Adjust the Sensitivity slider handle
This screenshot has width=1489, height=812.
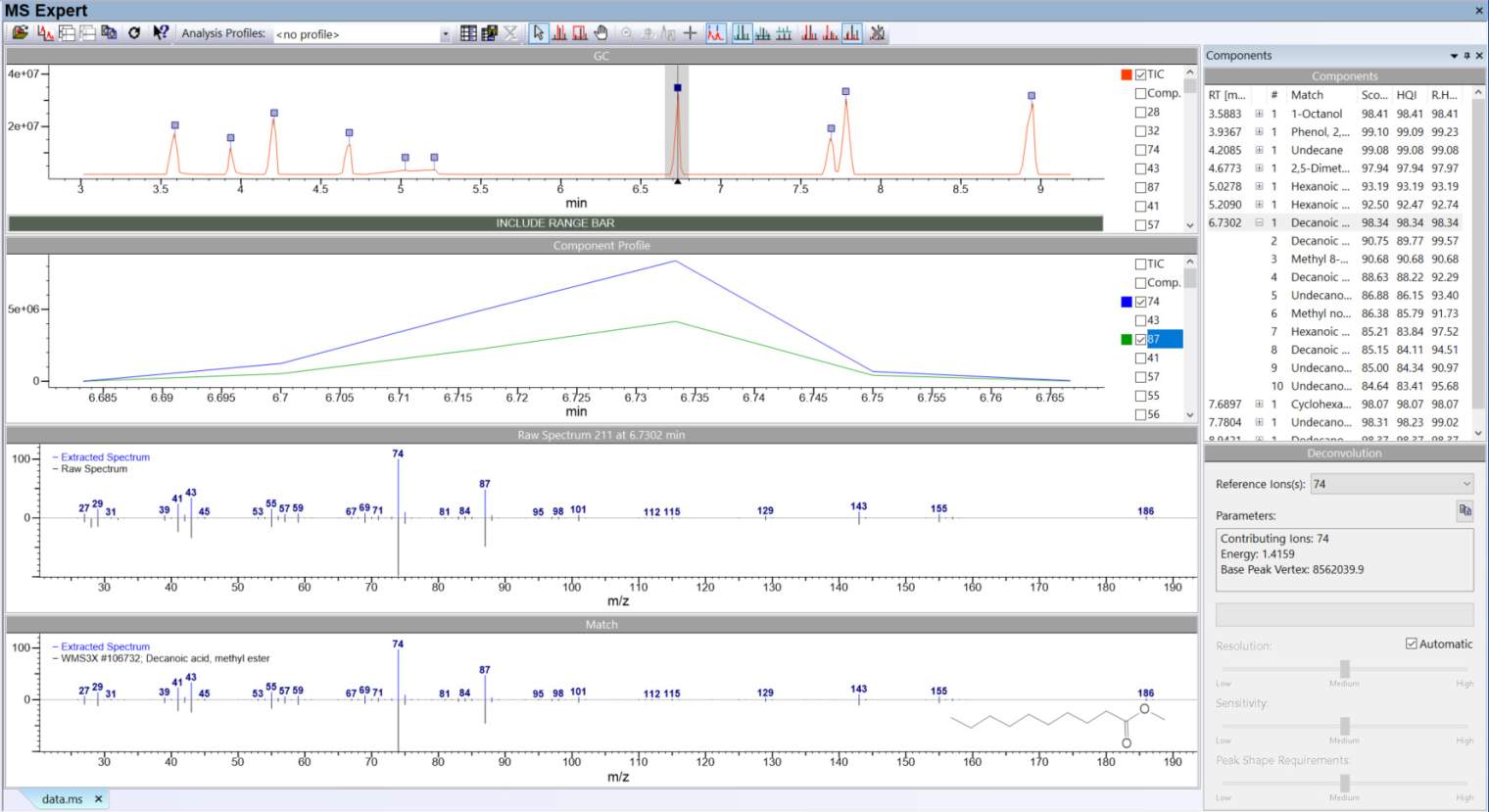click(1343, 725)
